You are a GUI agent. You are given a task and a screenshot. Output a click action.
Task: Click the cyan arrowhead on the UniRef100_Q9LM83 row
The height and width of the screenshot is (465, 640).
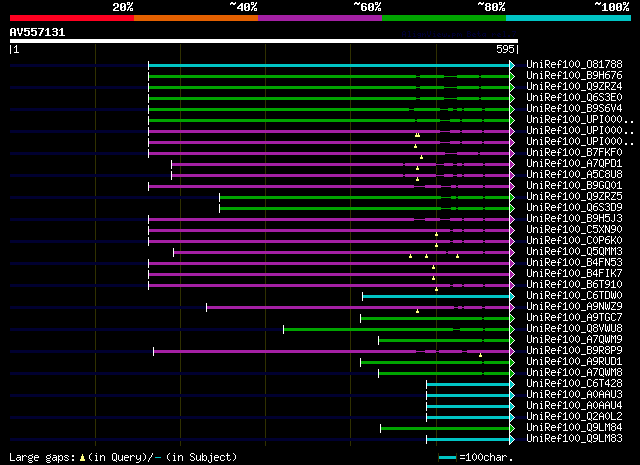(512, 440)
